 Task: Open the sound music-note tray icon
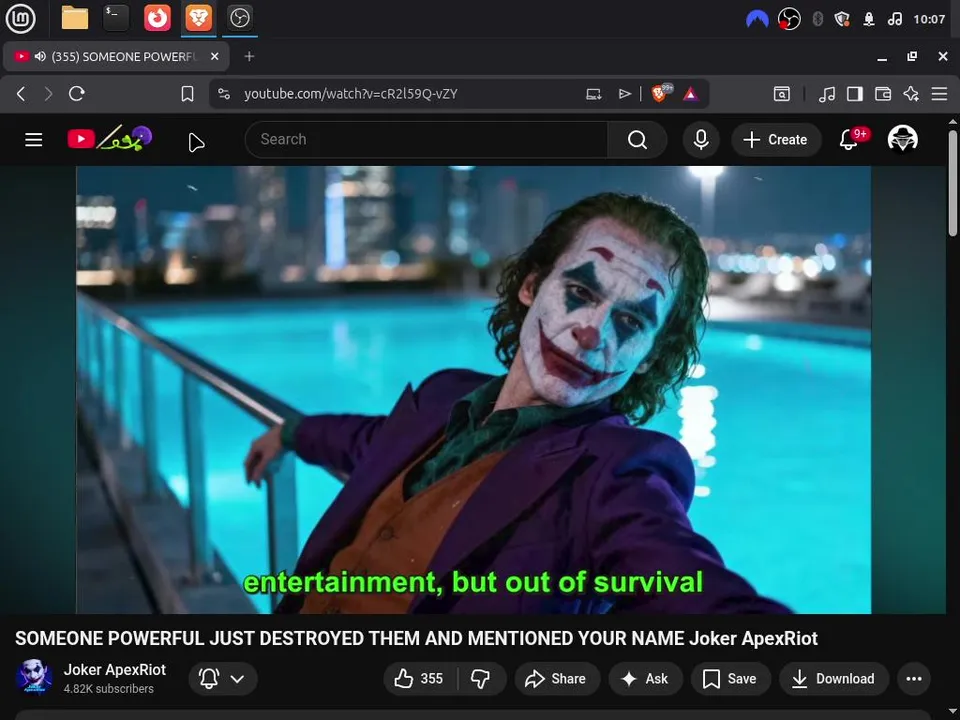(x=894, y=20)
